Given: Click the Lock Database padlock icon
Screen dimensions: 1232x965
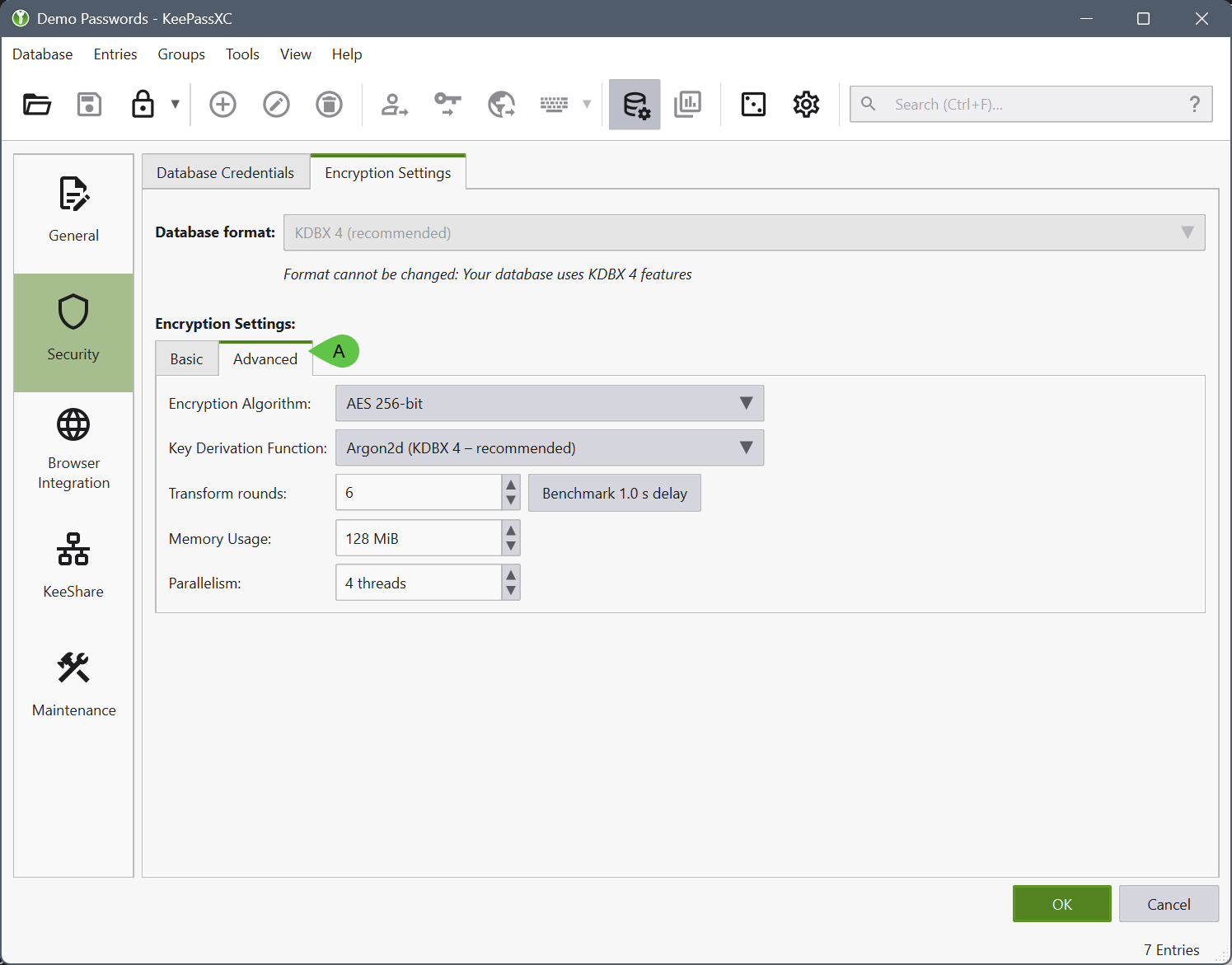Looking at the screenshot, I should tap(143, 105).
